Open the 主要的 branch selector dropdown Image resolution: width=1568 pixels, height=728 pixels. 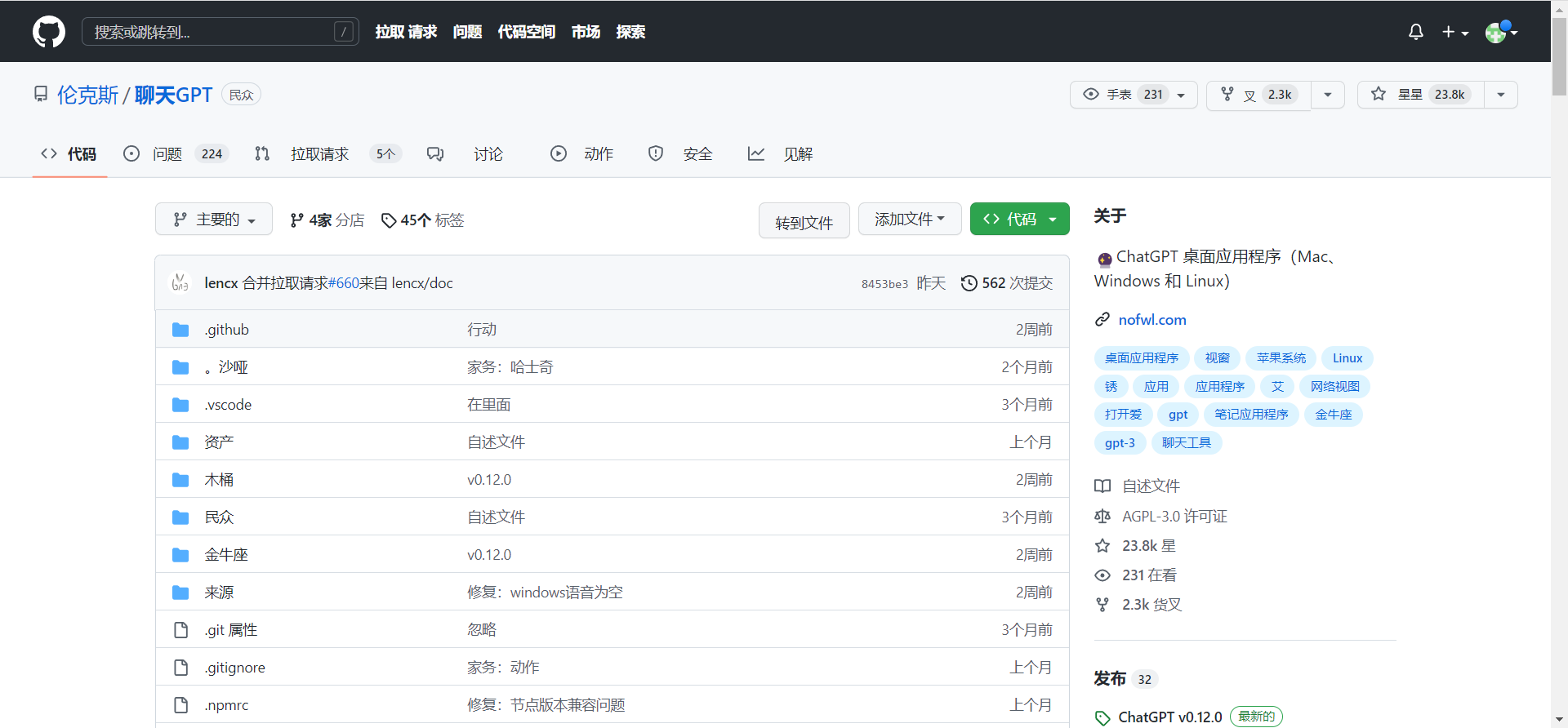point(214,220)
